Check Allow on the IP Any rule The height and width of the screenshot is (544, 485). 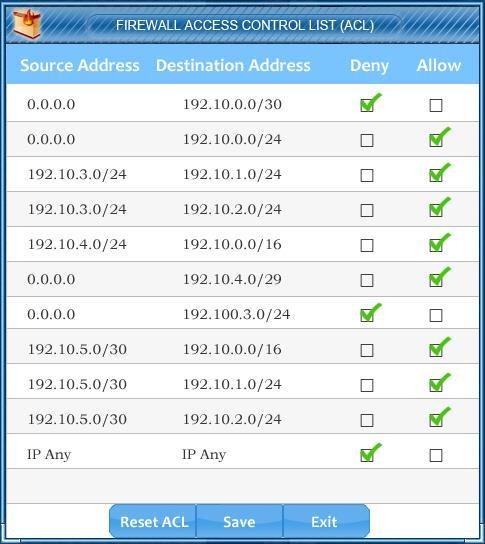[436, 455]
